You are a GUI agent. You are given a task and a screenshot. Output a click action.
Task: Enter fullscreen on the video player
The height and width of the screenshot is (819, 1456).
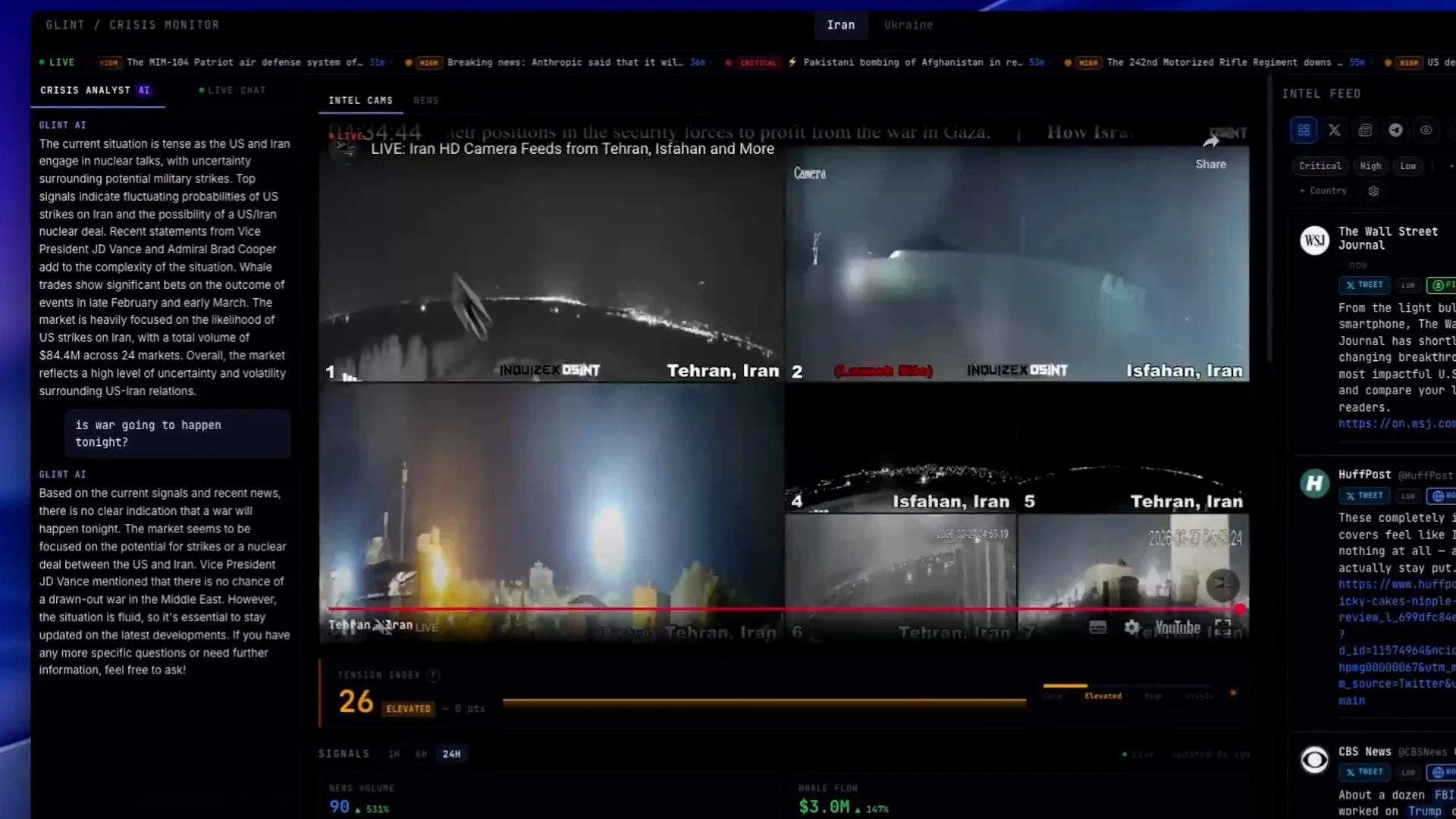tap(1222, 627)
